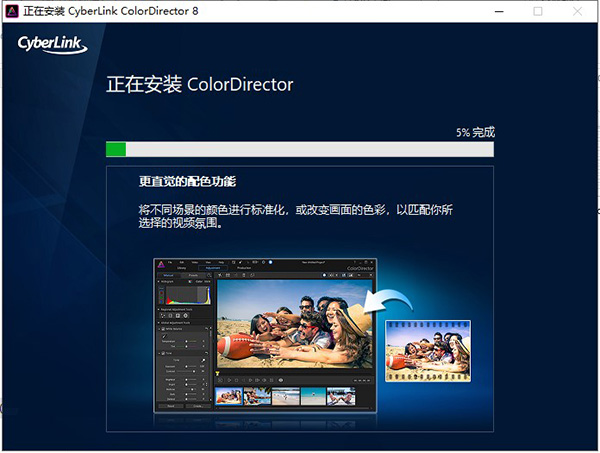Screen dimensions: 600x453
Task: Click the 正在安装 ColorDirector heading
Action: coord(200,84)
